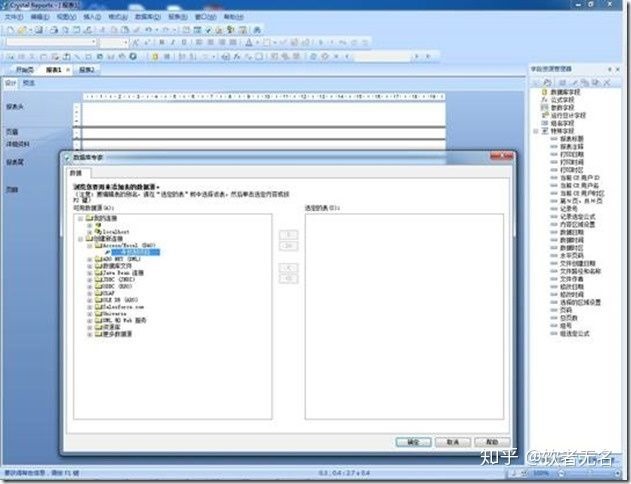Create a new report with toolbar icon

click(10, 30)
